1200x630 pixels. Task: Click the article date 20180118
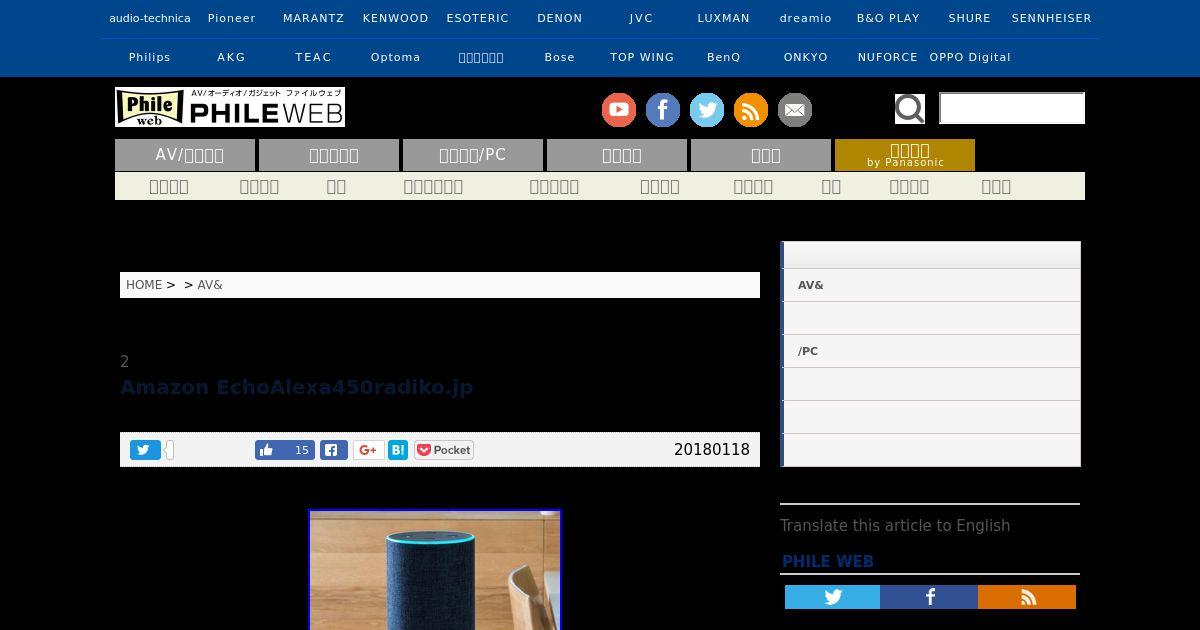(x=712, y=450)
